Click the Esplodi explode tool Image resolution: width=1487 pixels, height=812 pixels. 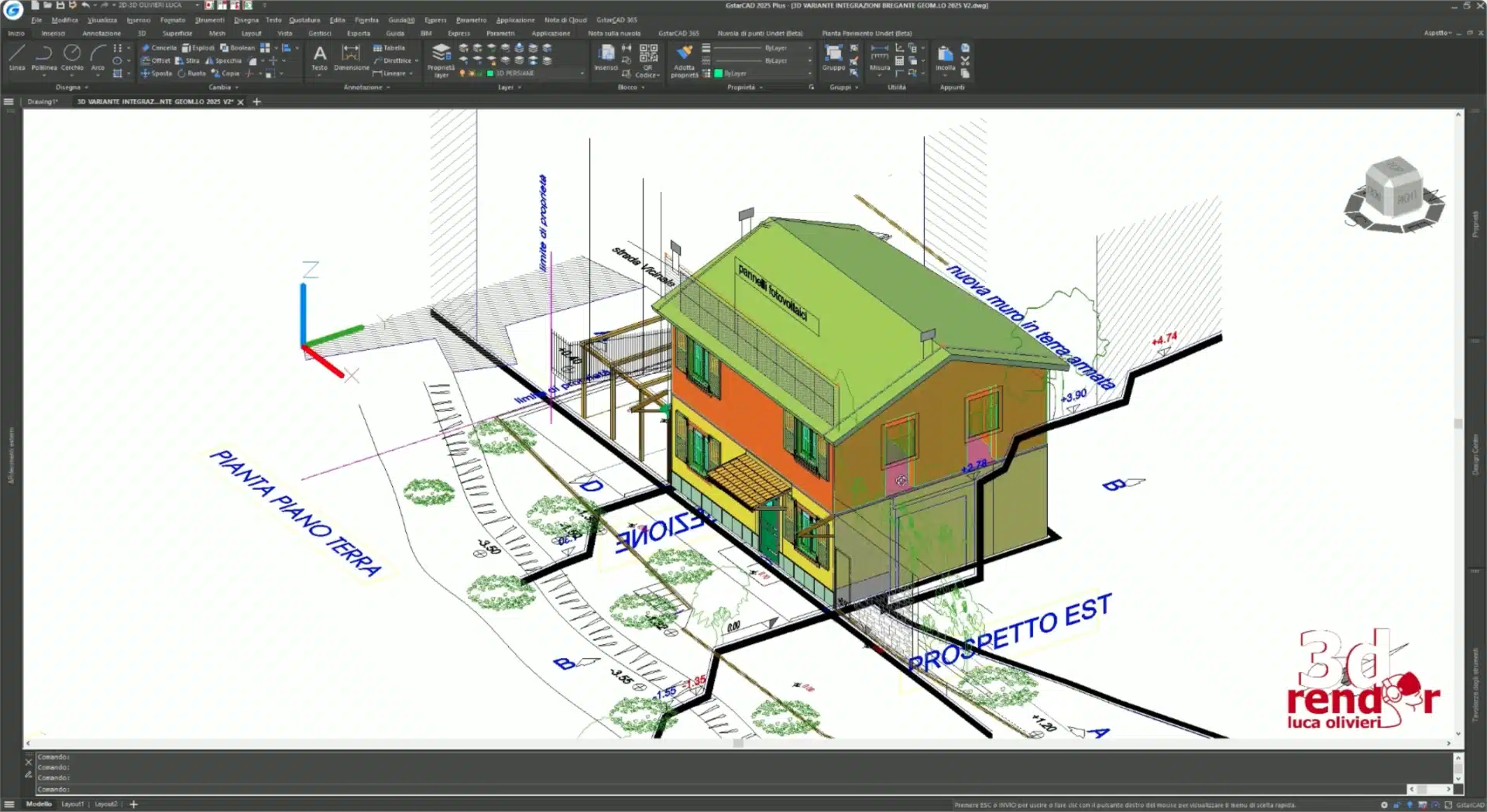coord(197,48)
